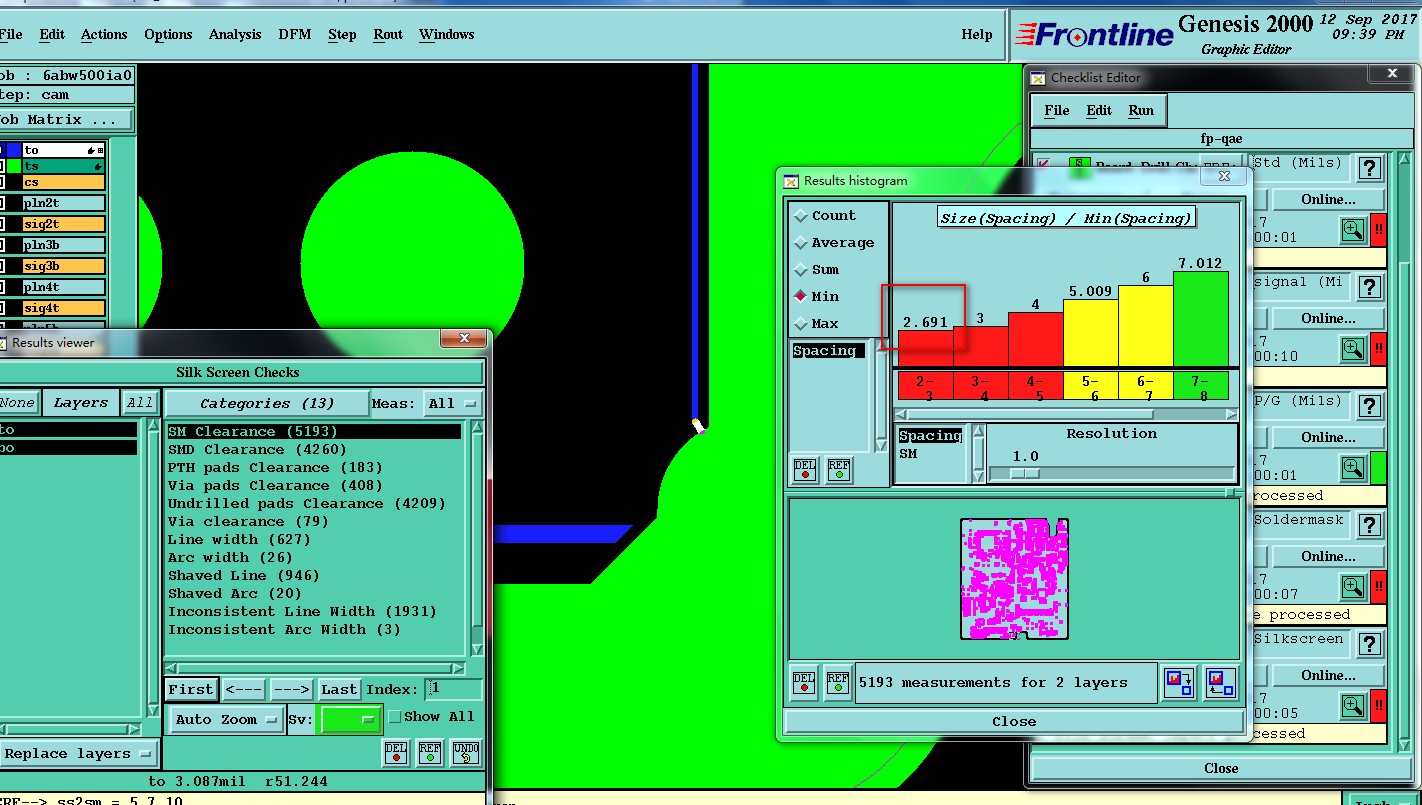1422x805 pixels.
Task: Enable the Show All checkbox
Action: click(x=395, y=717)
